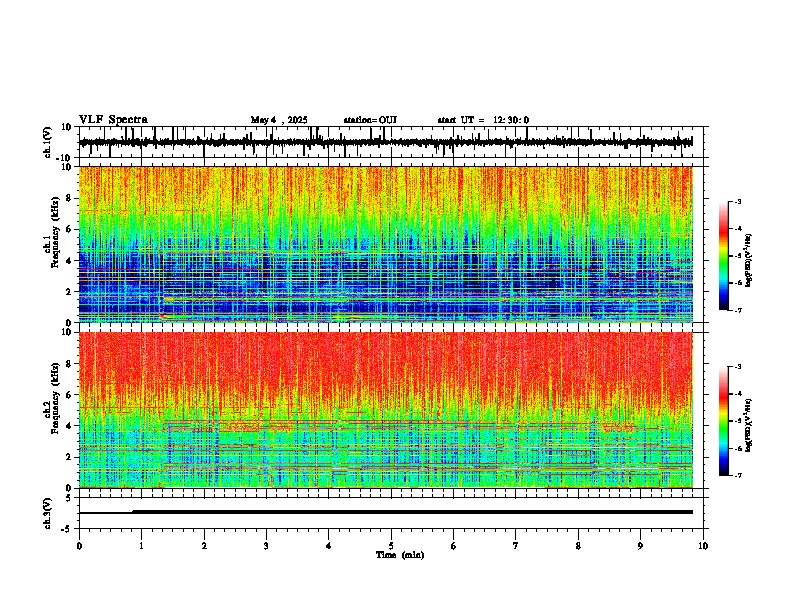Click the ch.2 colorbar log(PSD) label
Viewport: 792px width, 612px height.
[748, 425]
